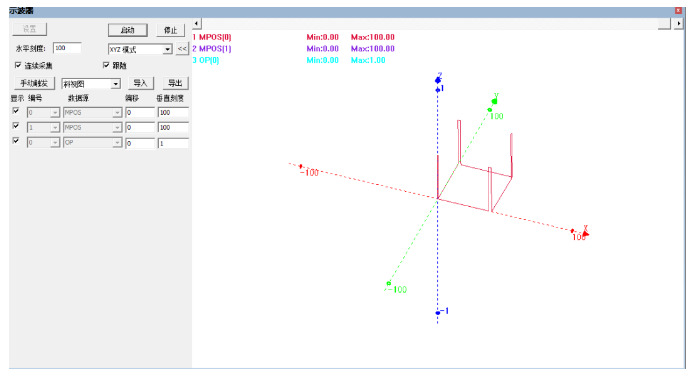This screenshot has width=693, height=379.
Task: Click the 导入 import button
Action: 141,83
